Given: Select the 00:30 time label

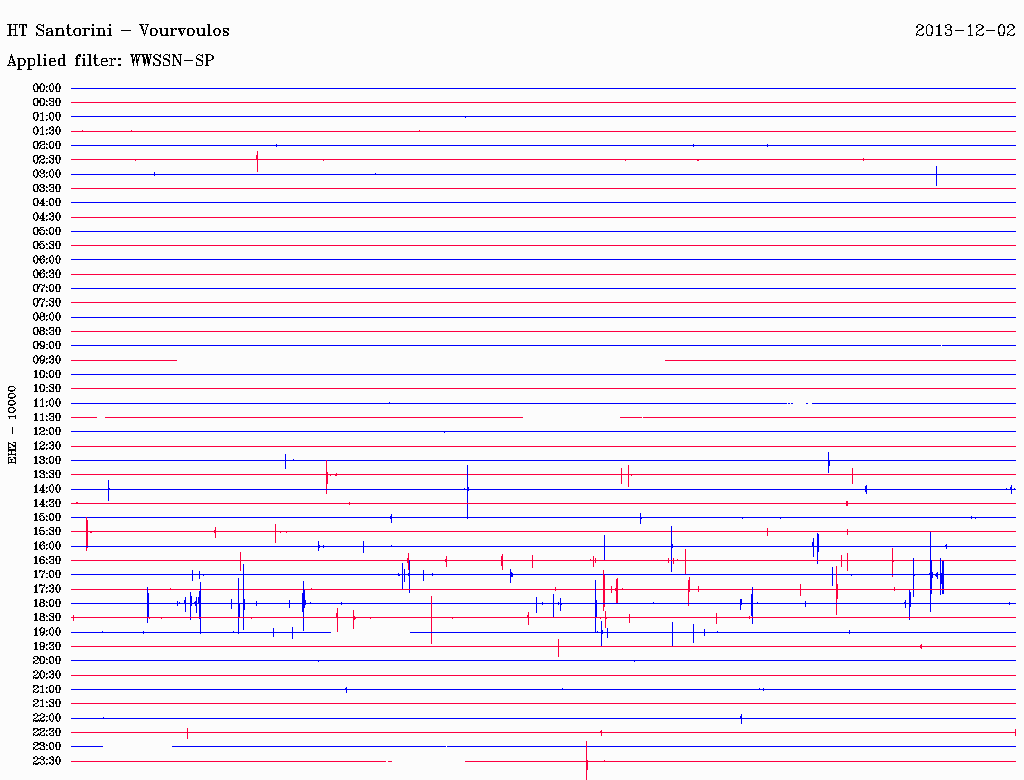Looking at the screenshot, I should [x=47, y=103].
